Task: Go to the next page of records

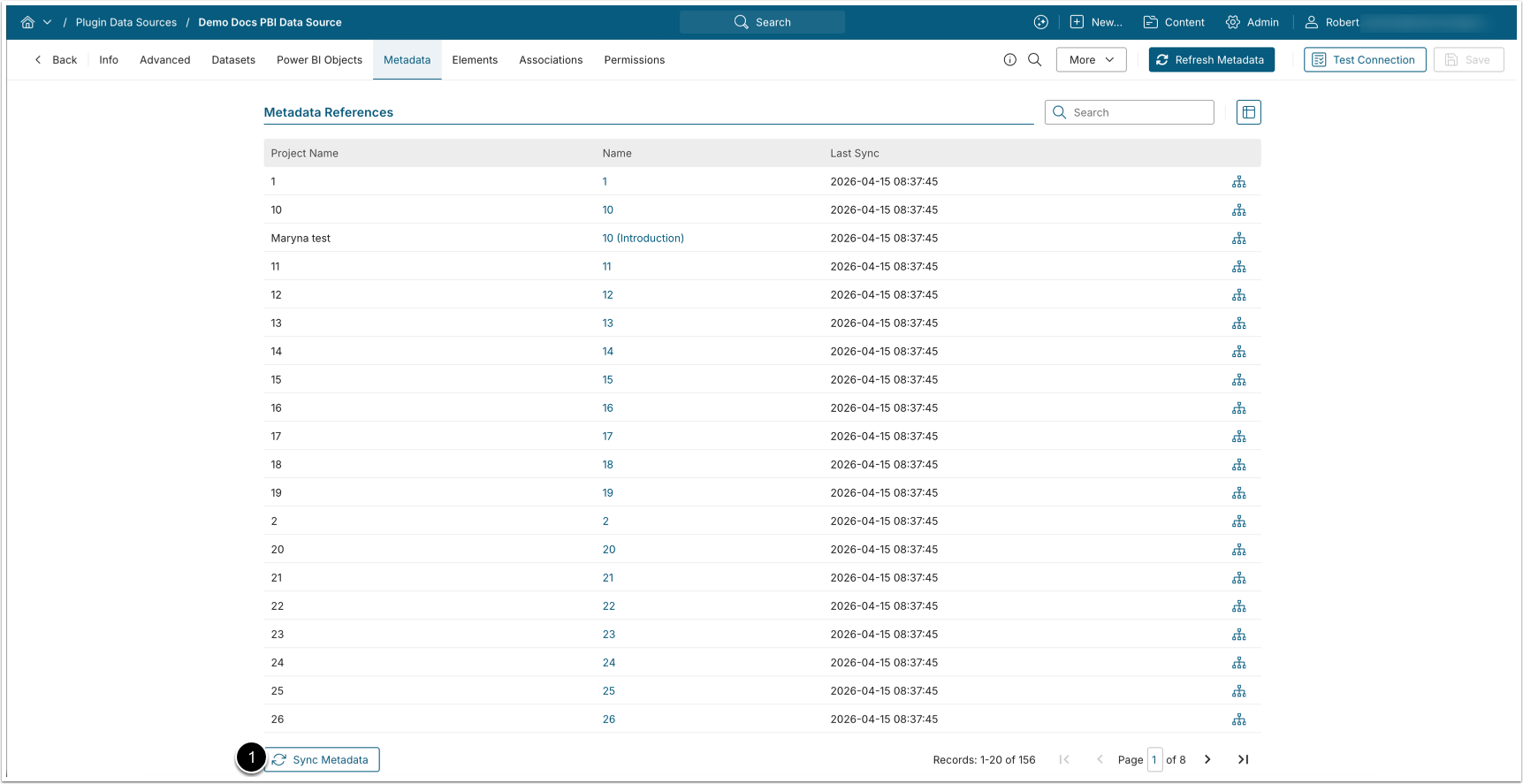Action: 1207,759
